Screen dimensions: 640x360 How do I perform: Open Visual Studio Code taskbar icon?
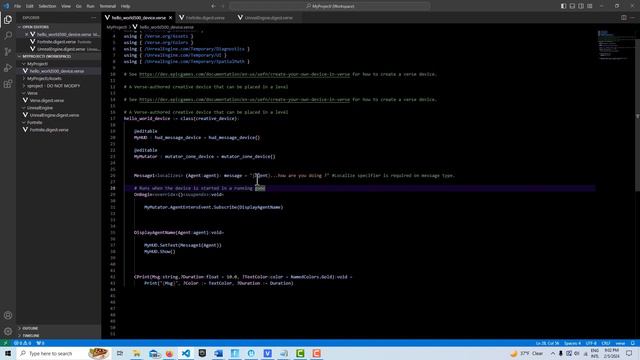[x=186, y=353]
